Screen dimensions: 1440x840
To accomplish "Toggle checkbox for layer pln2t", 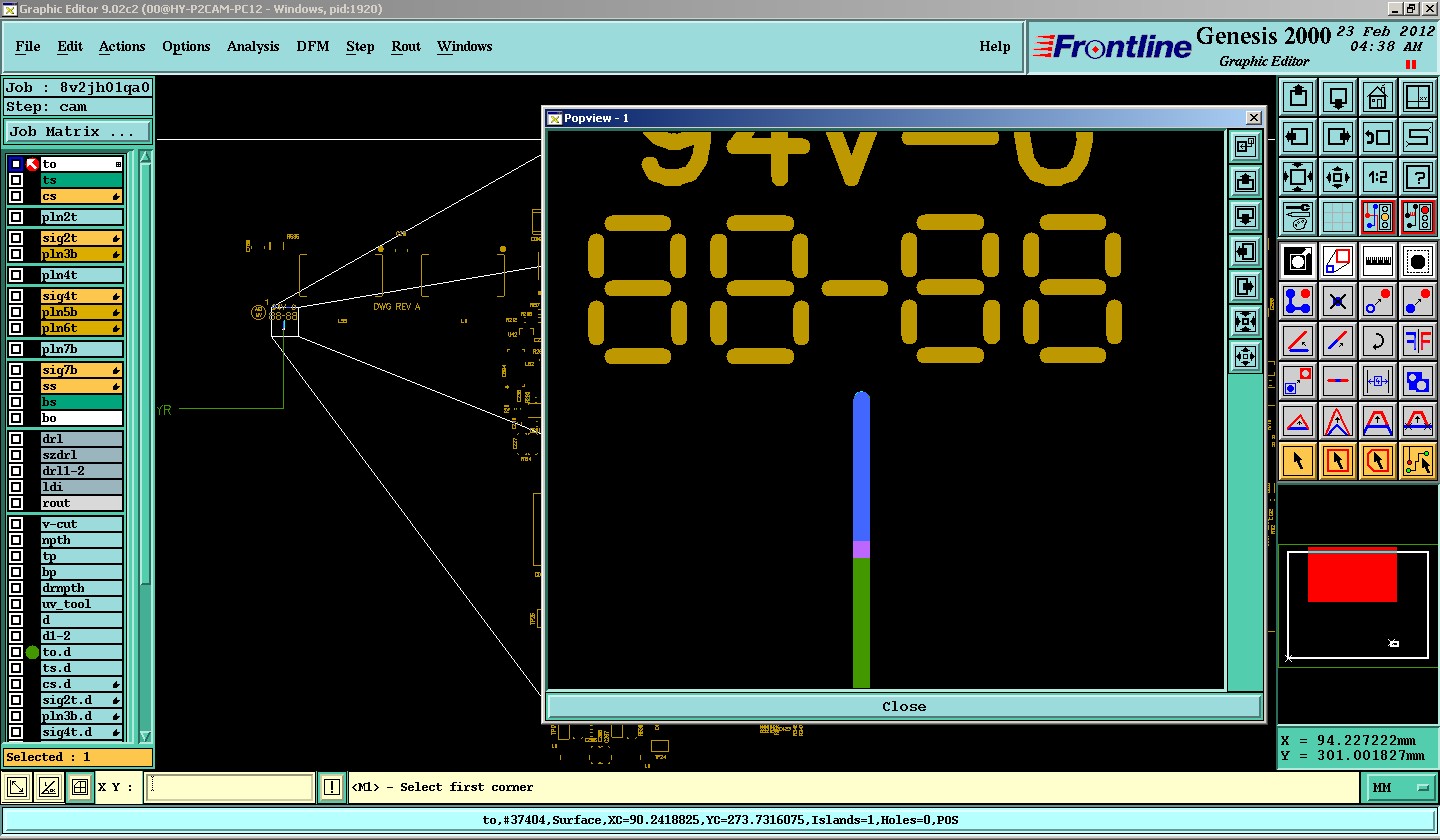I will tap(16, 217).
